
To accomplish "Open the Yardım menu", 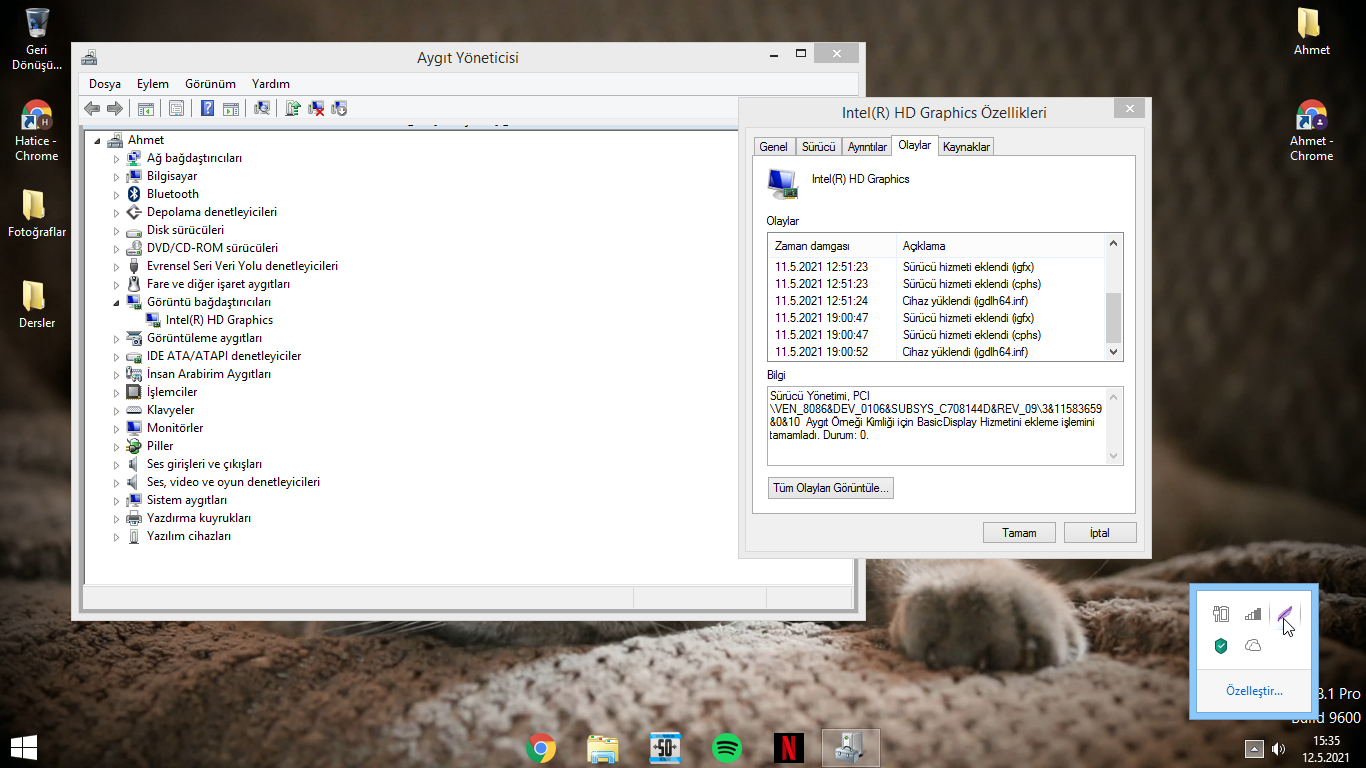I will tap(271, 84).
